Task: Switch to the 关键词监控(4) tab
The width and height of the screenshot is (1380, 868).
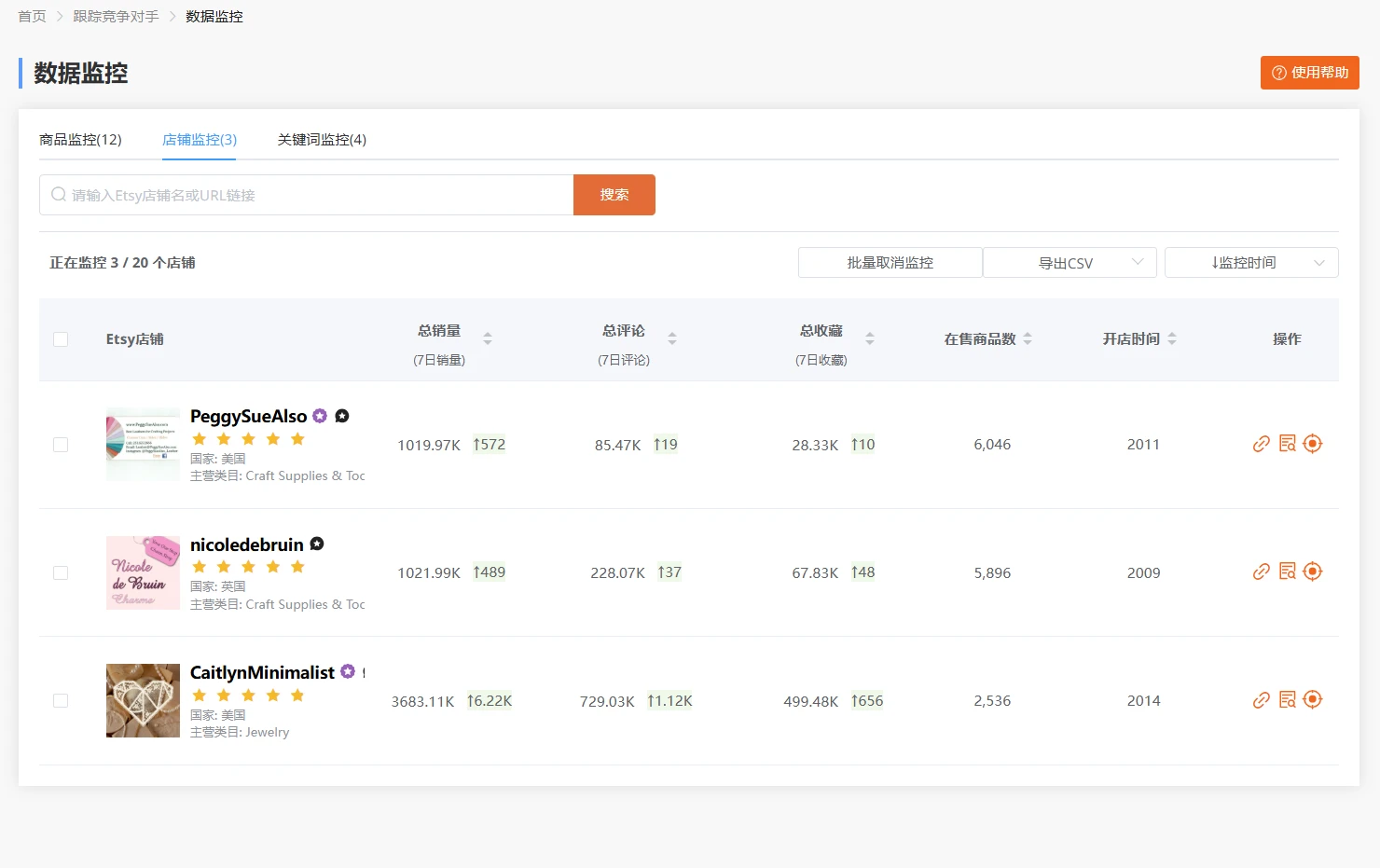Action: click(320, 139)
